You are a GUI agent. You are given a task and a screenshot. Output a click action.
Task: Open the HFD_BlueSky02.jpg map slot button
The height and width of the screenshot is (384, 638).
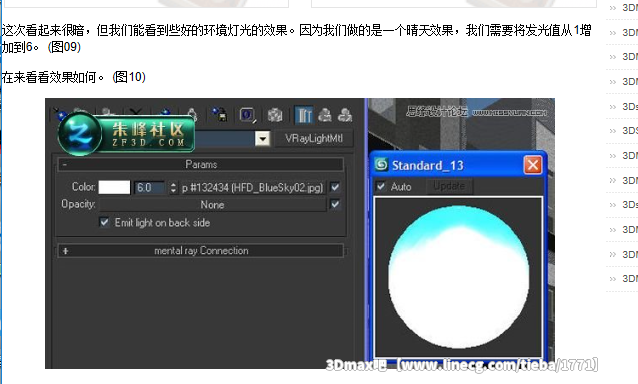253,188
